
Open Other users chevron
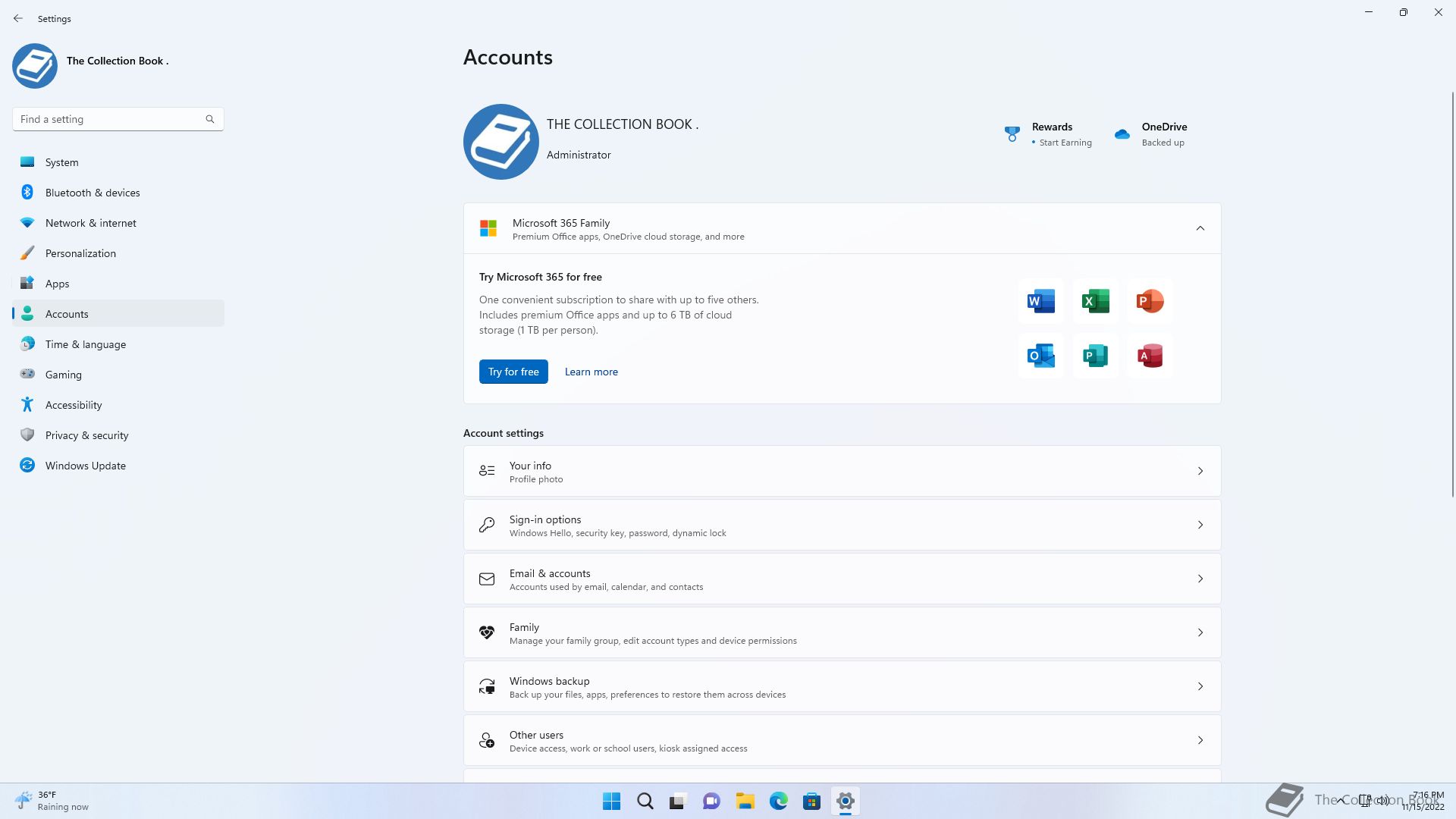pos(1200,740)
